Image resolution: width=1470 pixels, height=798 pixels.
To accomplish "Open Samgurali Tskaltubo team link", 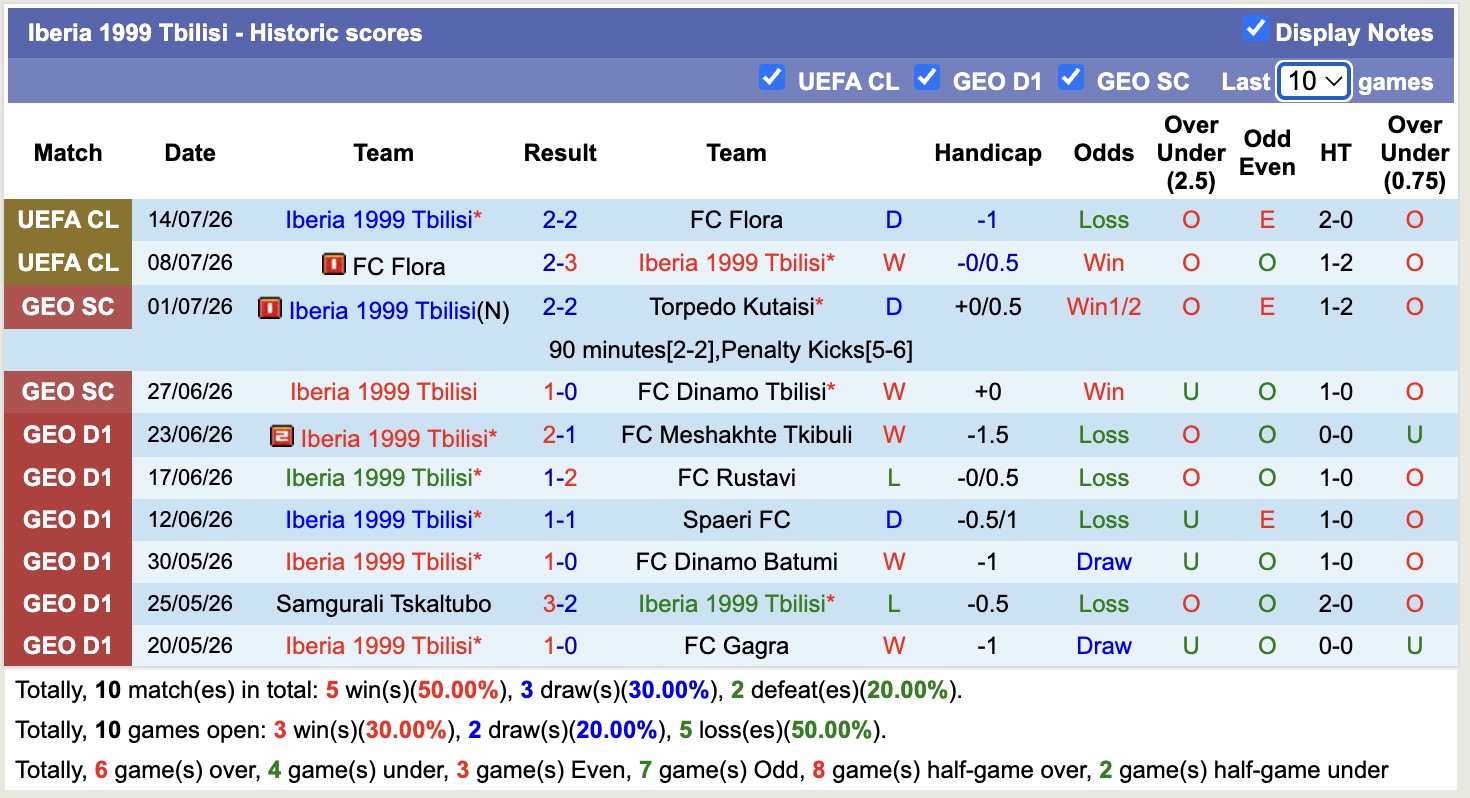I will pos(383,604).
